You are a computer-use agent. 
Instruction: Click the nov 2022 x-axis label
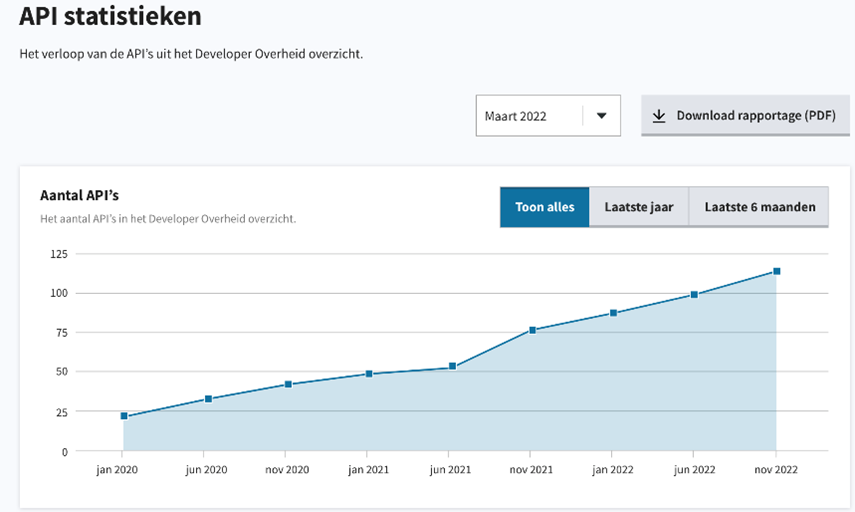[x=776, y=469]
